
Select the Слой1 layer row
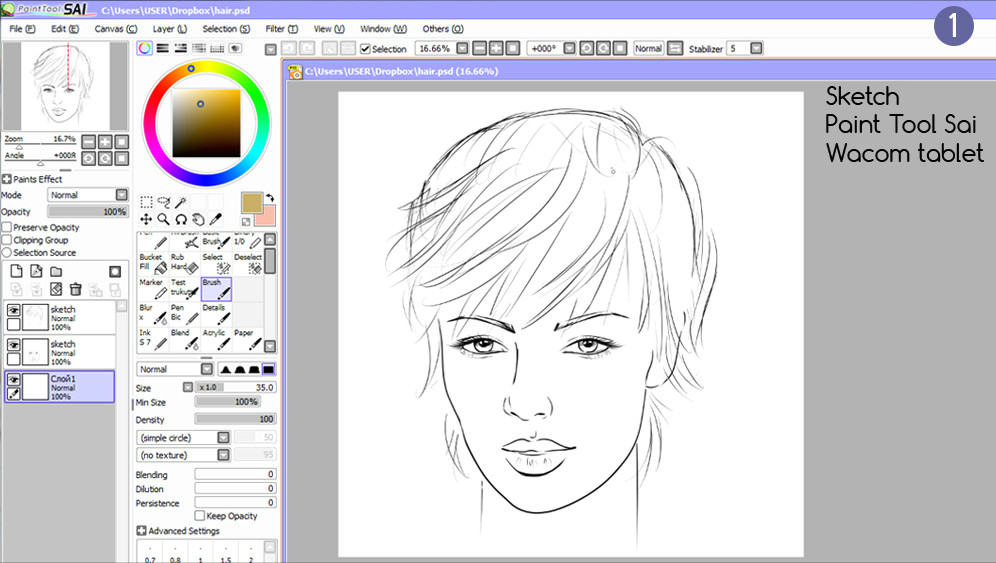pyautogui.click(x=60, y=387)
